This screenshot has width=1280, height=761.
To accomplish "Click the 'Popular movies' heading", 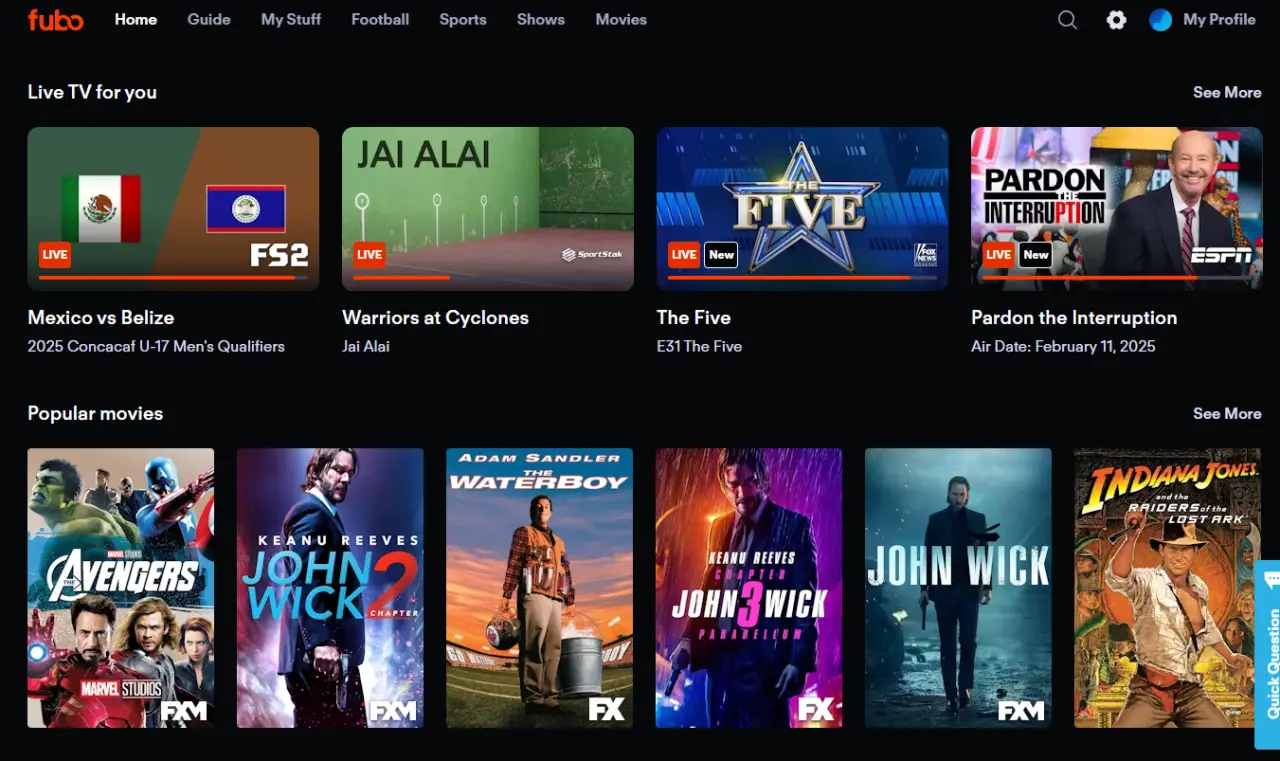I will (x=95, y=413).
